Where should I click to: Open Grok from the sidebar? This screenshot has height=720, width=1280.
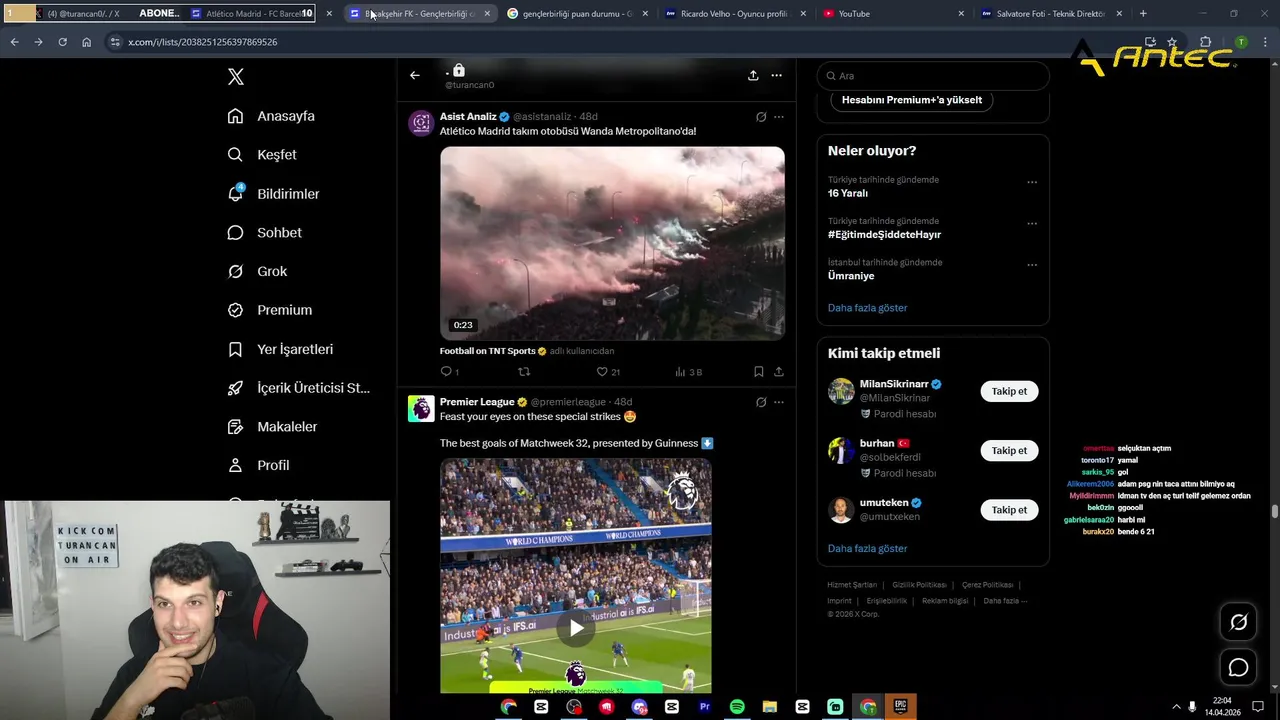[257, 271]
